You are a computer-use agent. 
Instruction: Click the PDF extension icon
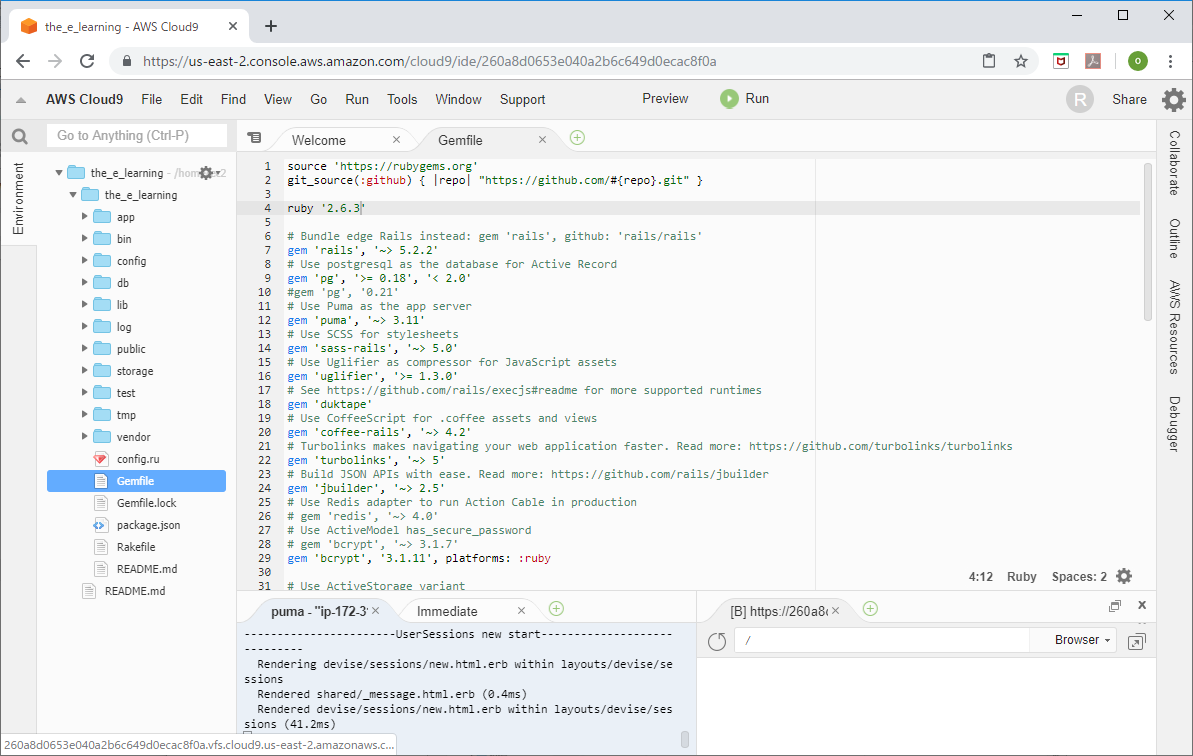pyautogui.click(x=1093, y=61)
